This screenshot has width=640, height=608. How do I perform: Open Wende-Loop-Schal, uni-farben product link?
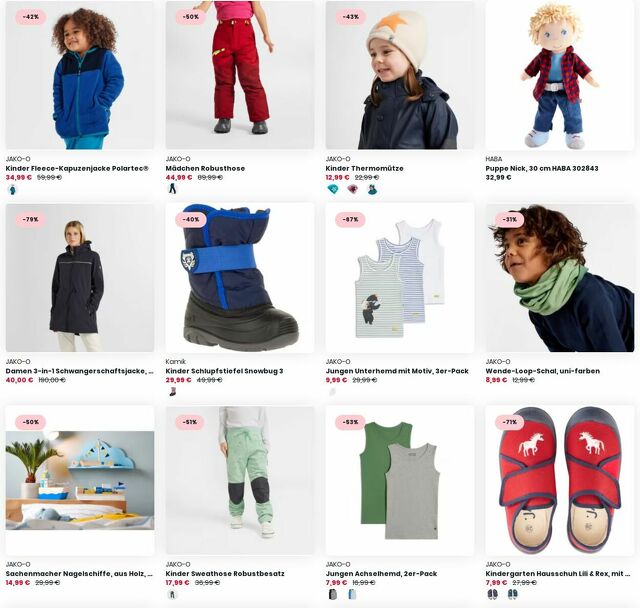(542, 371)
